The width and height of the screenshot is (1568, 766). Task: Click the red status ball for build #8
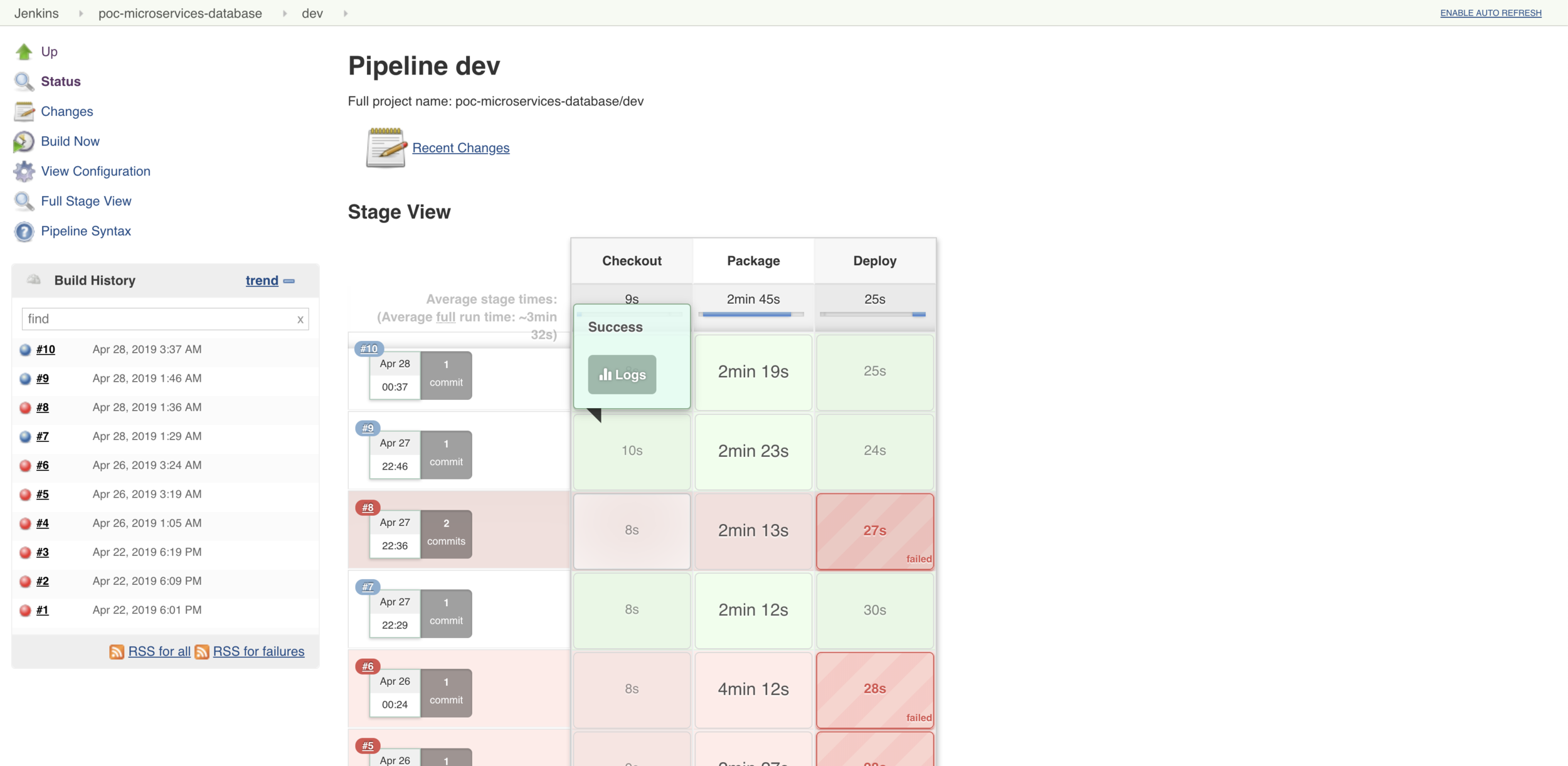pyautogui.click(x=25, y=407)
